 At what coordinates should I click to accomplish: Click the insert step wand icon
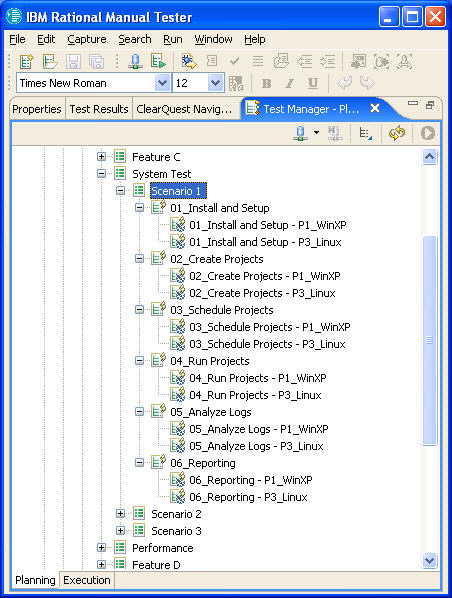189,61
